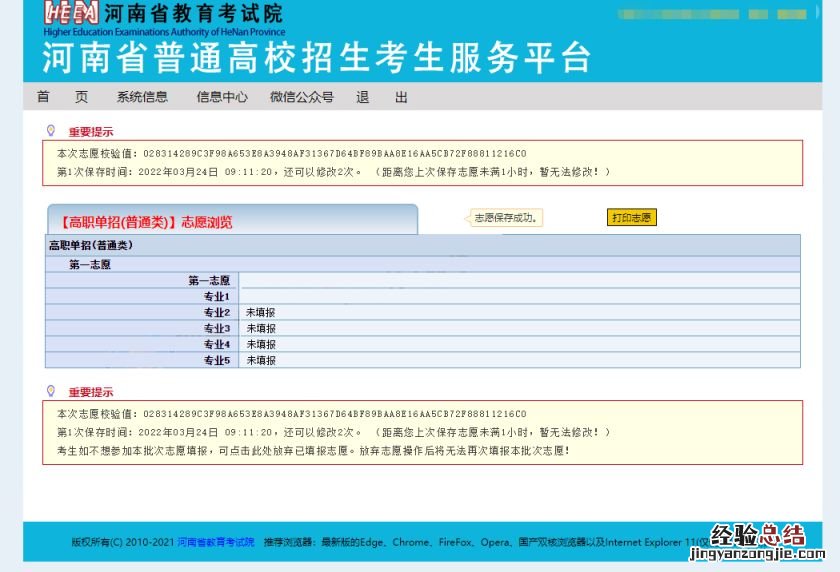Click the top lightbulb icon beside 重要提示
The height and width of the screenshot is (572, 840).
(x=51, y=130)
